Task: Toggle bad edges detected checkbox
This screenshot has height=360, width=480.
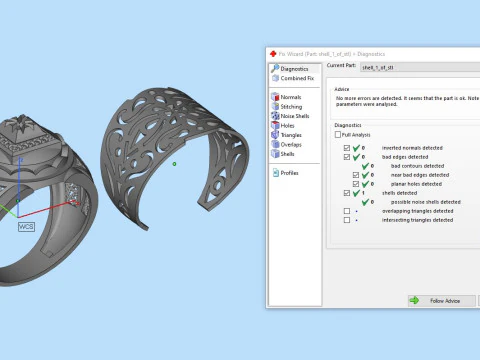Action: pyautogui.click(x=347, y=157)
